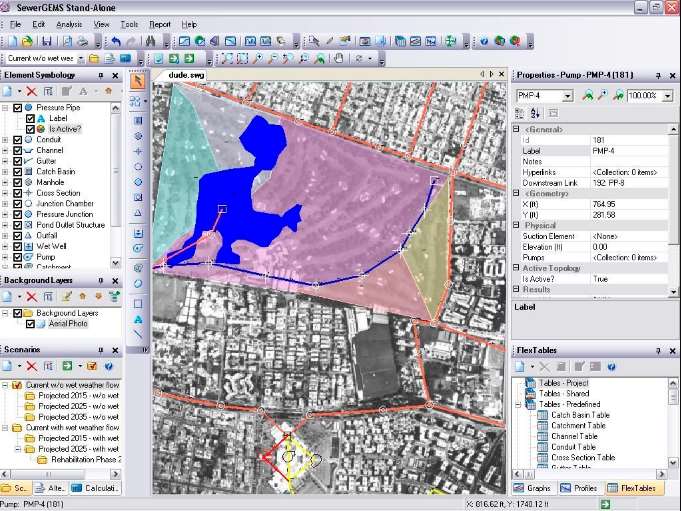The width and height of the screenshot is (681, 511).
Task: Click the text 'A' annotation tool
Action: (138, 319)
